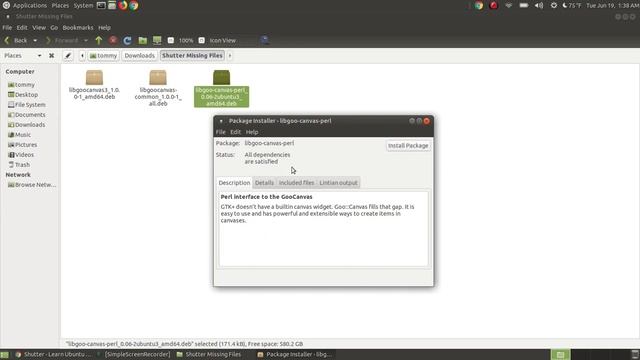Open Edit menu in Package Installer

[236, 132]
